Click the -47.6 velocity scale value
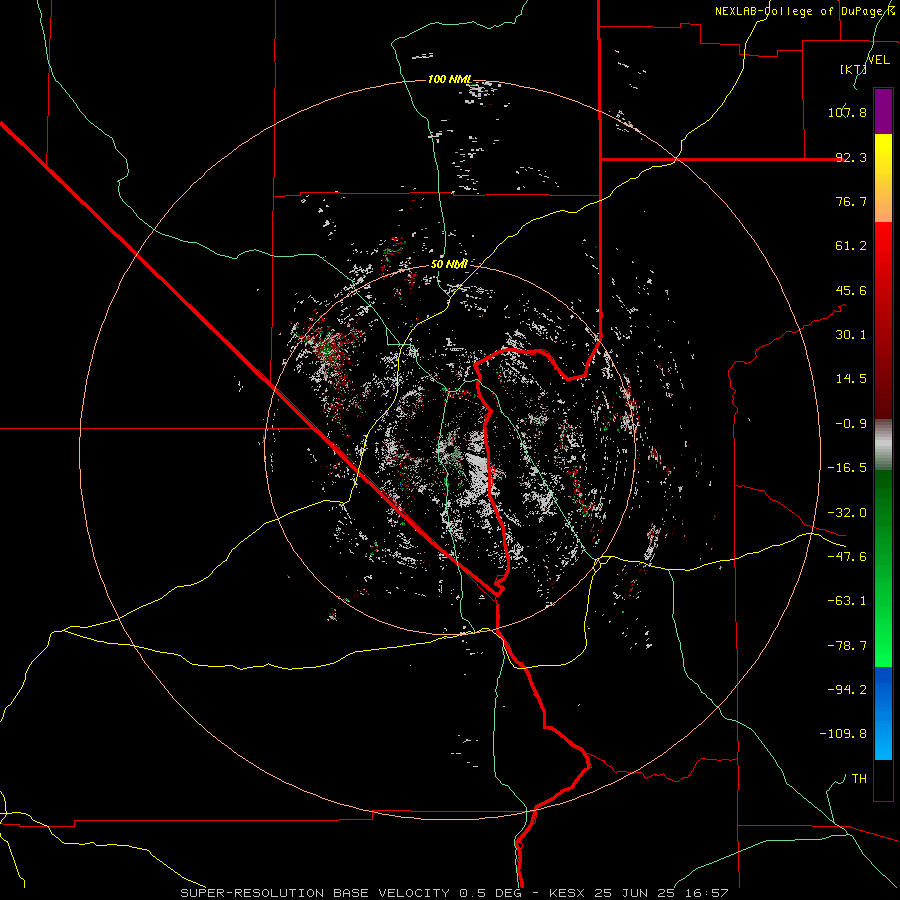The image size is (900, 900). coord(847,557)
